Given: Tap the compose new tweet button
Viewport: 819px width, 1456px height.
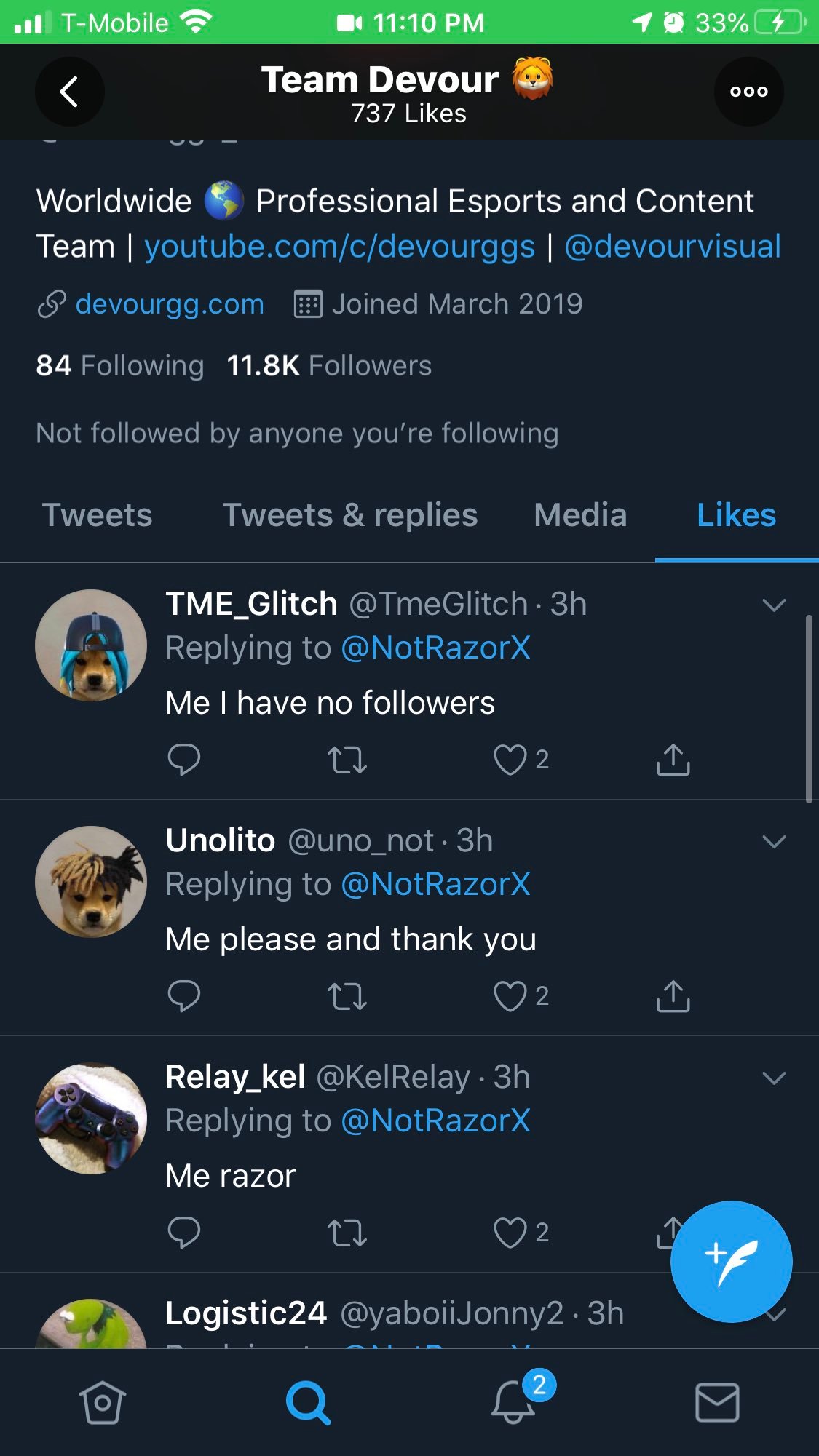Looking at the screenshot, I should click(x=731, y=1261).
